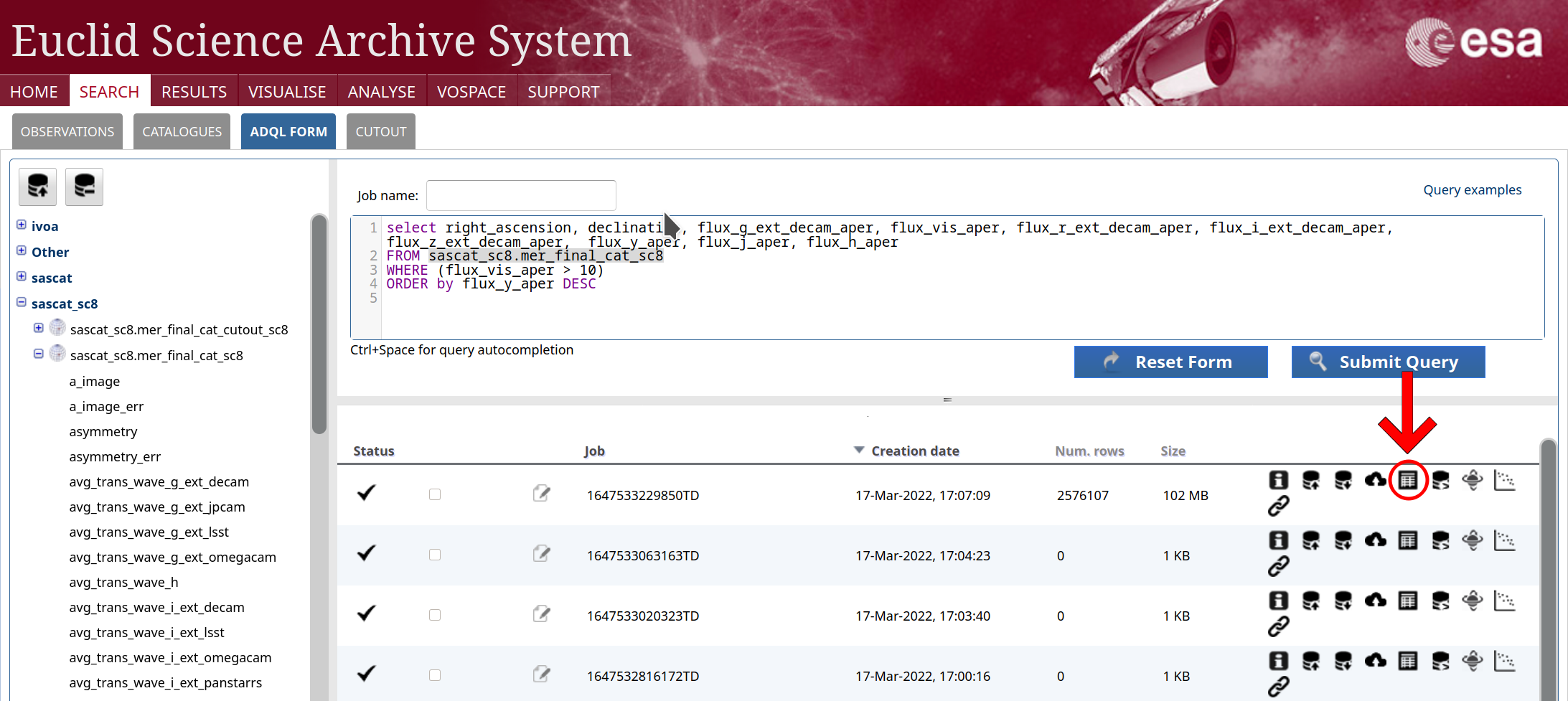The image size is (1568, 701).
Task: Click chain link icon for job 1647533063163TD
Action: pos(1278,566)
